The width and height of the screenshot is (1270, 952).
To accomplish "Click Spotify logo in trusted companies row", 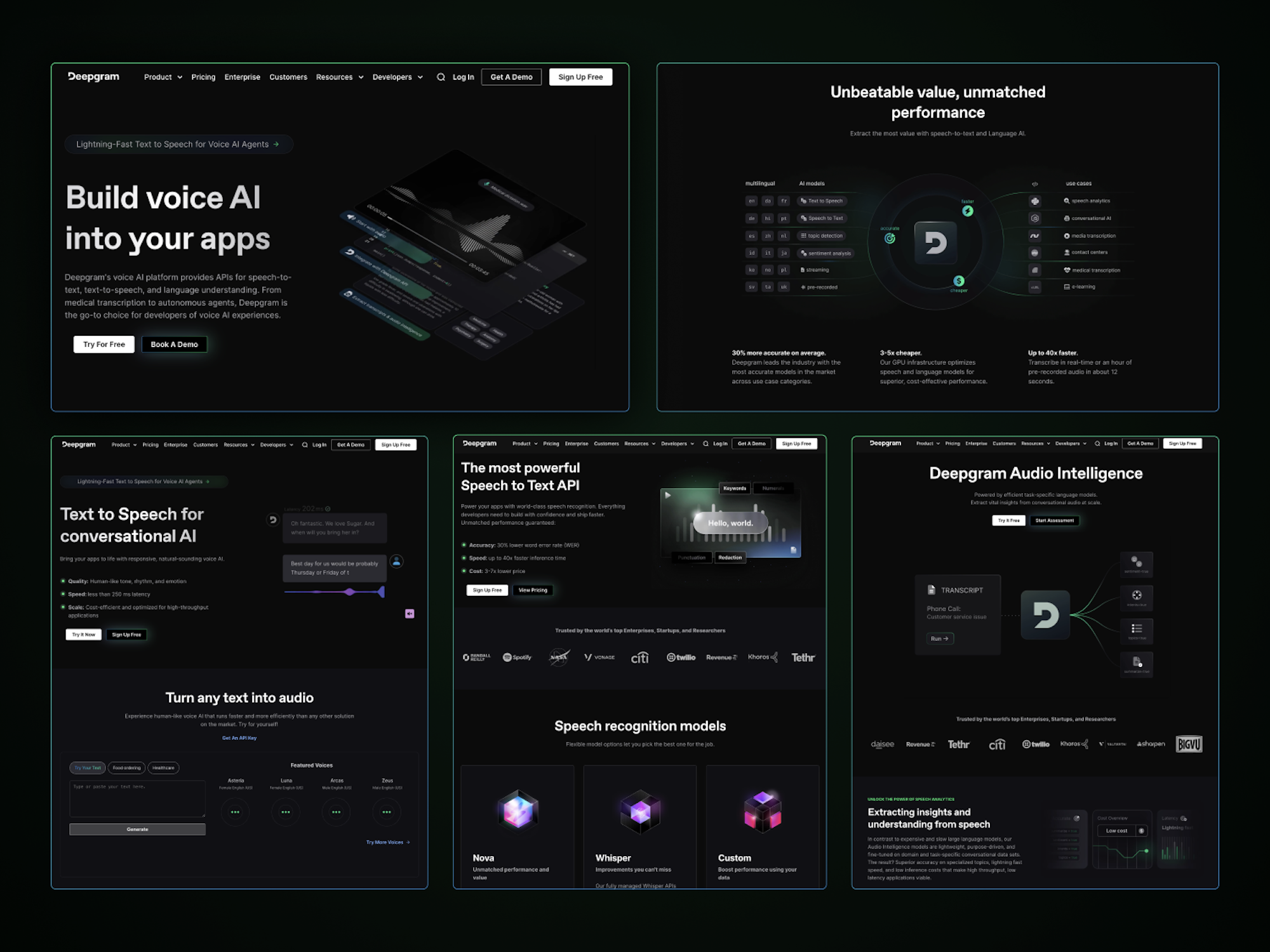I will click(517, 658).
